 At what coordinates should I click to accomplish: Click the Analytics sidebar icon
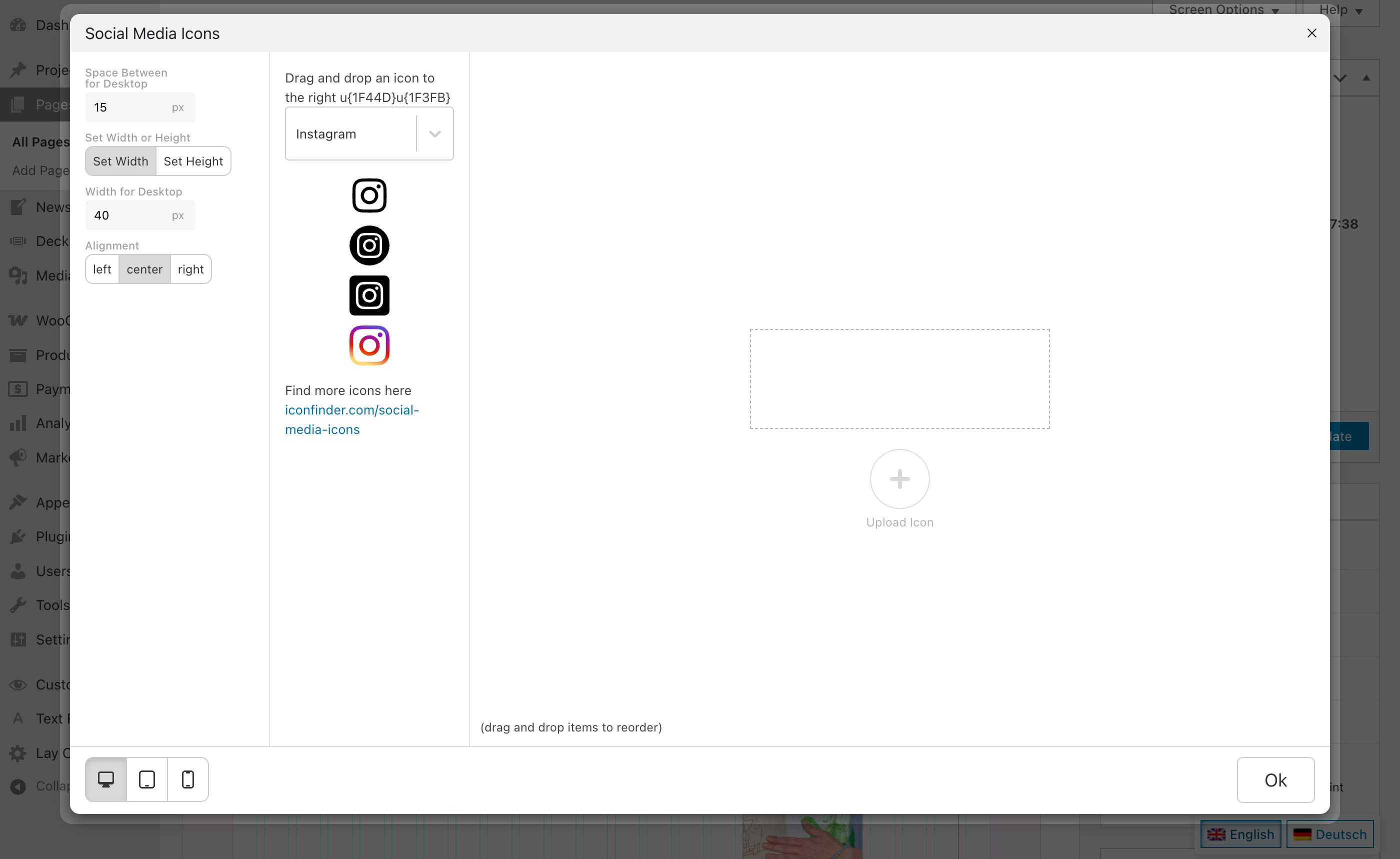18,423
